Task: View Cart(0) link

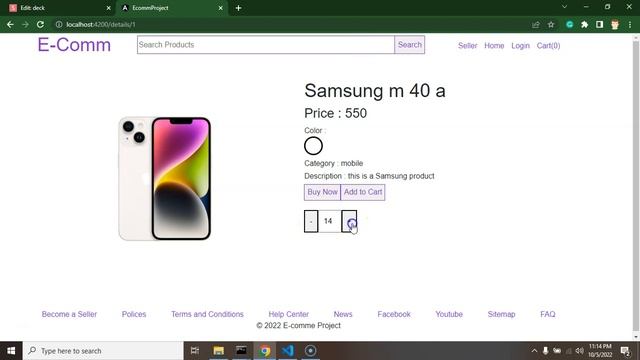Action: [x=548, y=46]
